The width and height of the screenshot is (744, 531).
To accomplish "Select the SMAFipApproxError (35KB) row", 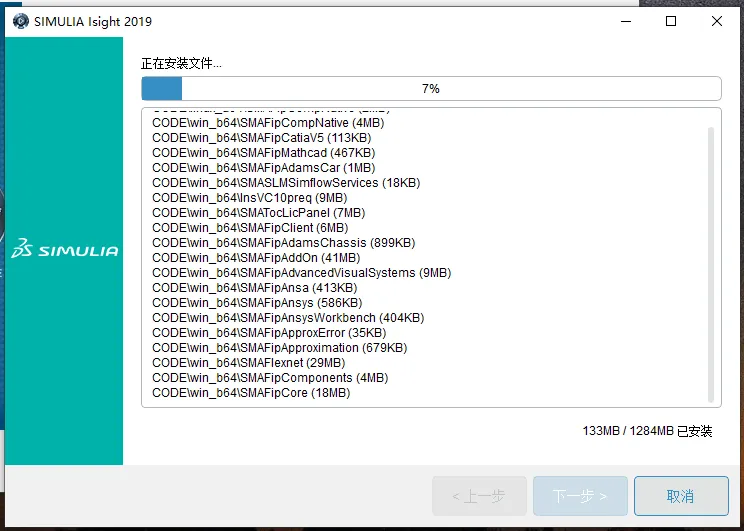I will click(269, 333).
